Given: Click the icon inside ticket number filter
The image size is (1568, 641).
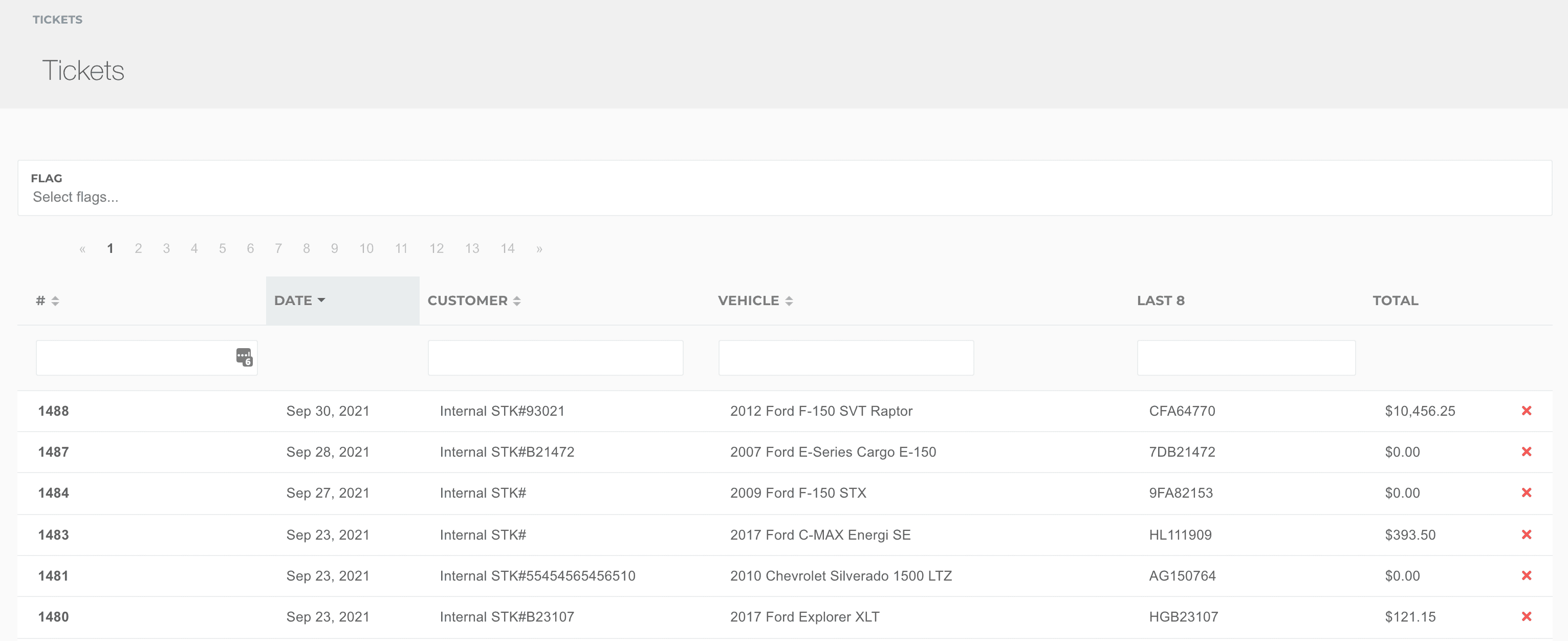Looking at the screenshot, I should pos(244,357).
